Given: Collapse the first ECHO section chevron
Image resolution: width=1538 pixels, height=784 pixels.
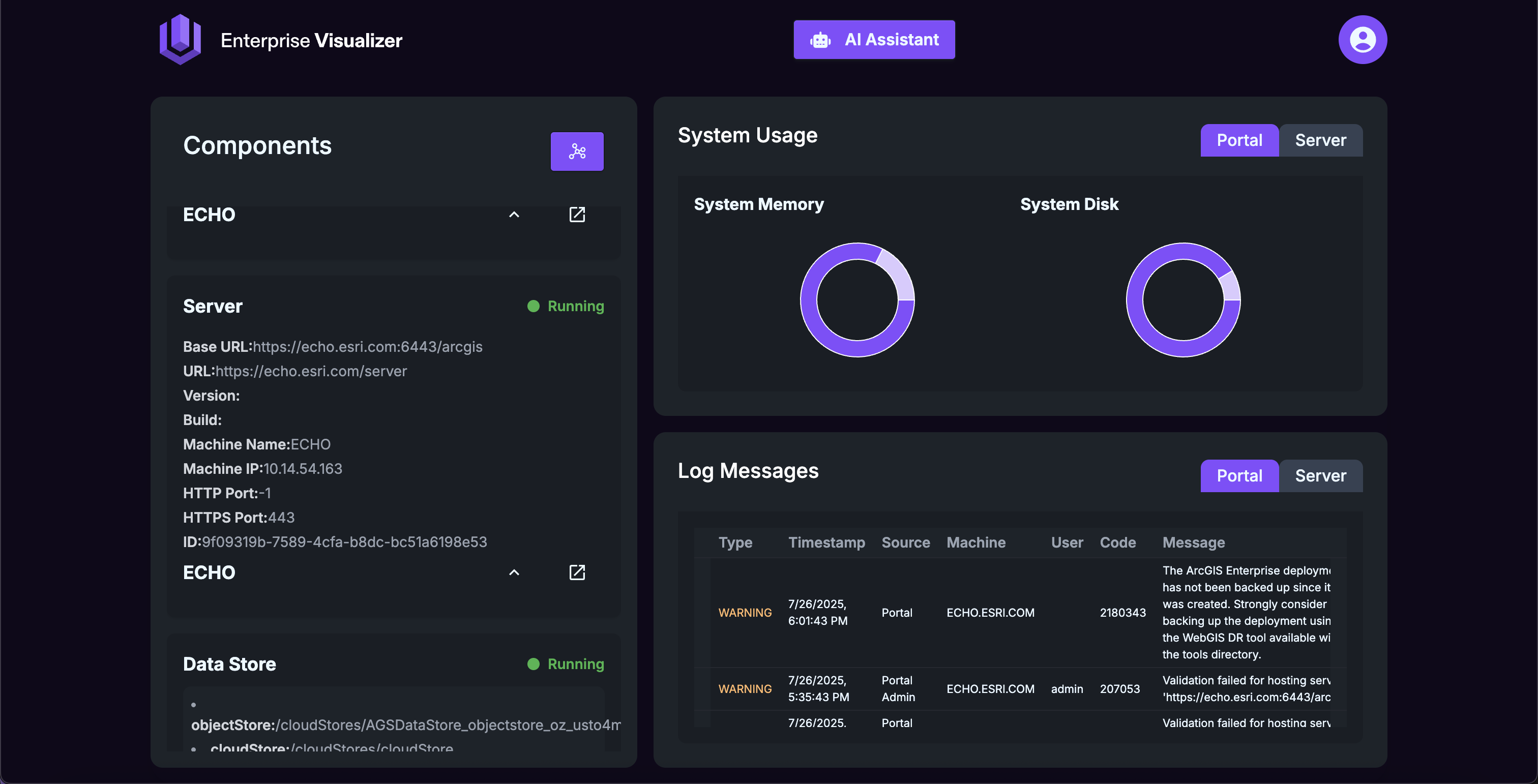Looking at the screenshot, I should (x=514, y=215).
